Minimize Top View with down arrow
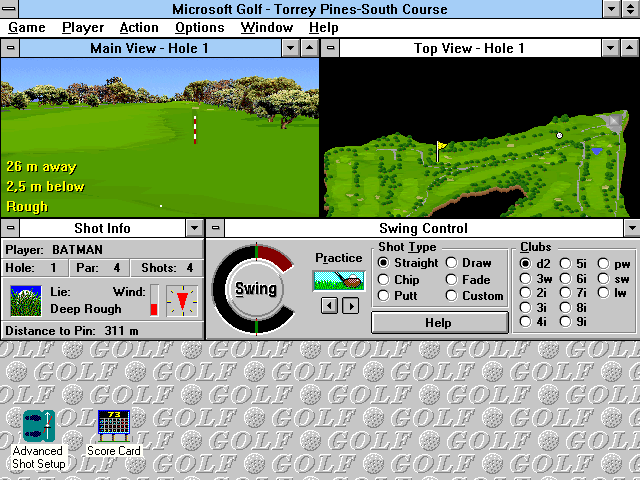 click(611, 48)
